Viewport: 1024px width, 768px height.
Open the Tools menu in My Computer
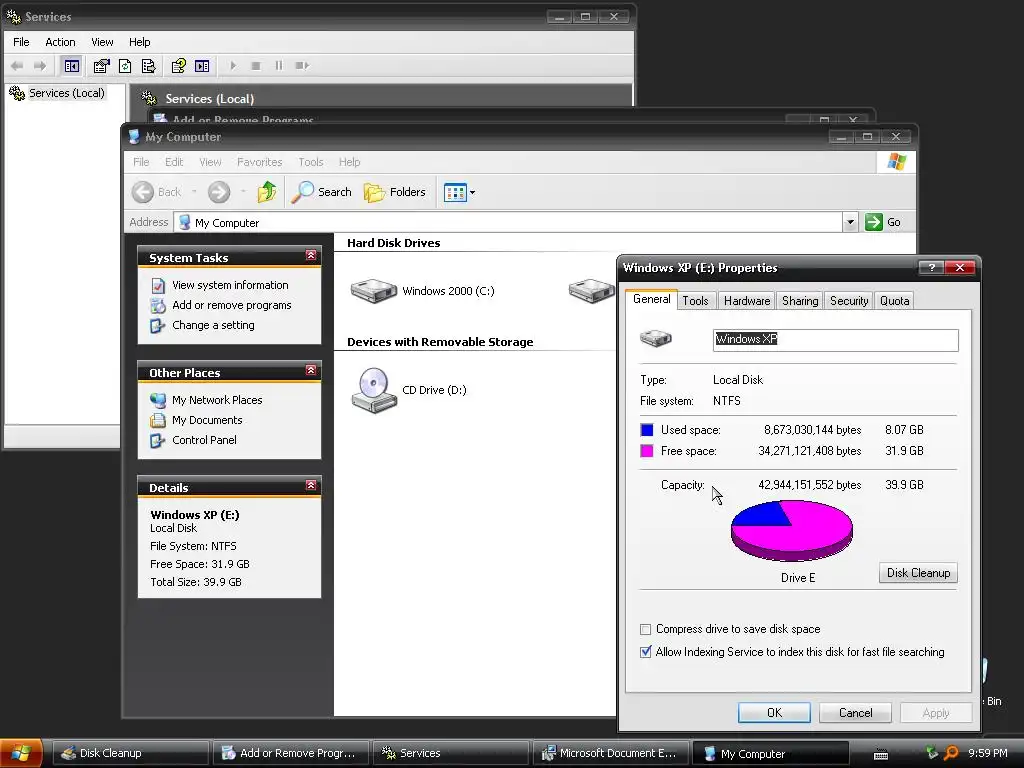tap(311, 162)
